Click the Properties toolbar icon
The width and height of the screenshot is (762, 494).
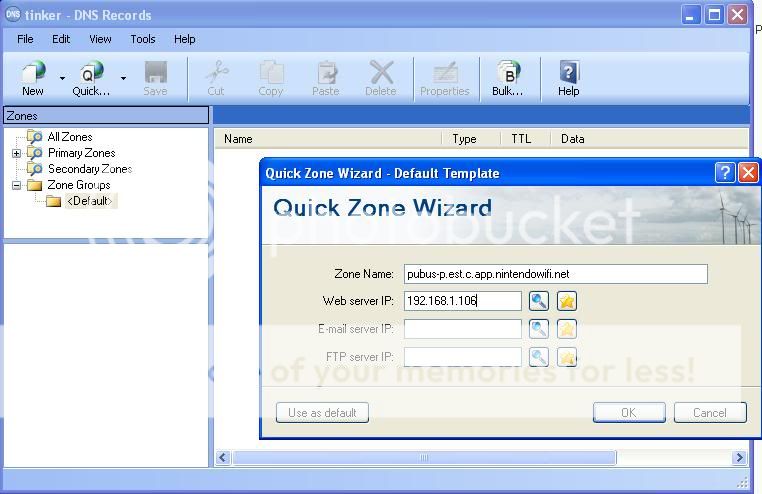click(x=445, y=78)
